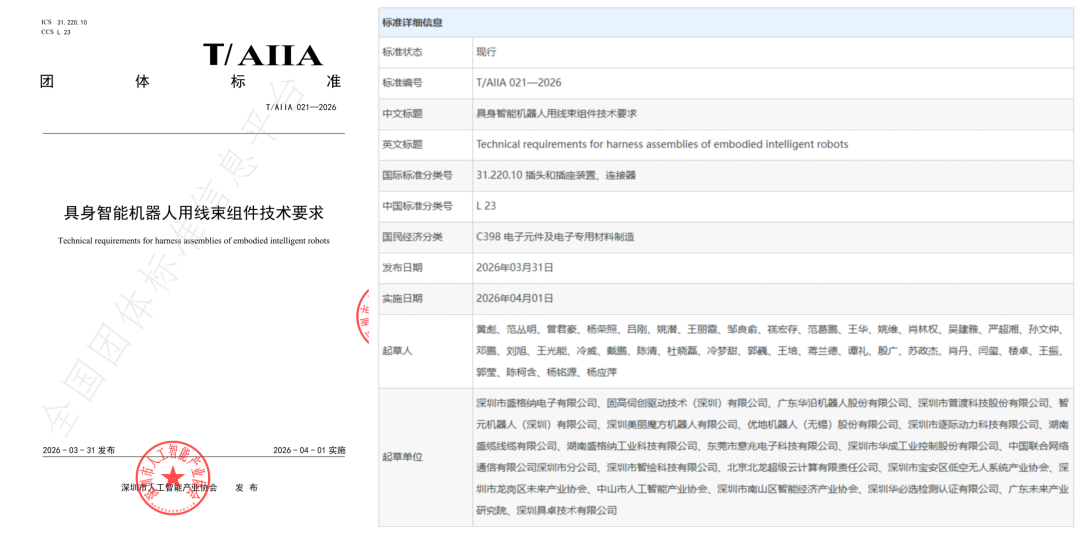Select the 起草单位 label cell
Image resolution: width=1080 pixels, height=533 pixels.
[x=425, y=457]
